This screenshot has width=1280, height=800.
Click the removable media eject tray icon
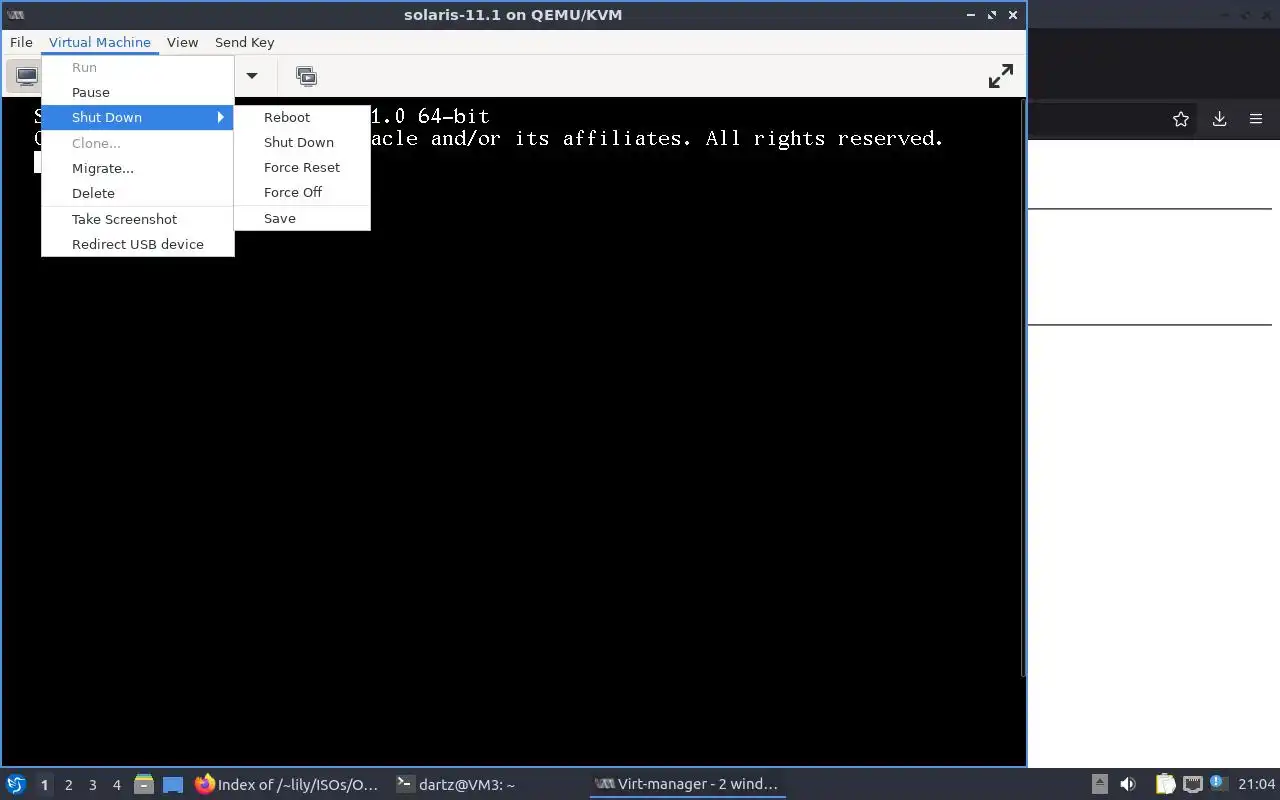pos(1099,785)
